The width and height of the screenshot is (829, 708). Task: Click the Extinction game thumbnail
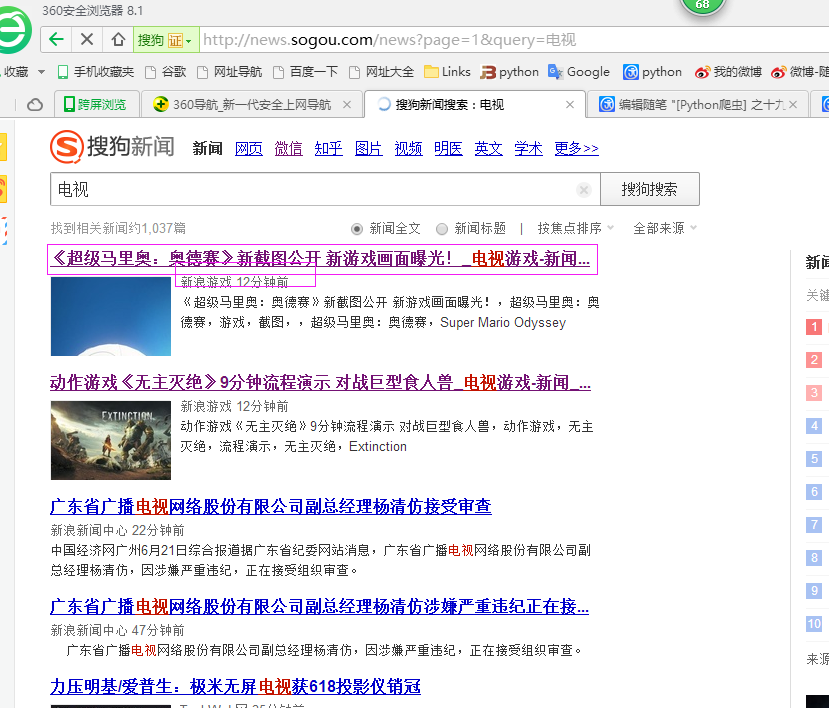[110, 440]
